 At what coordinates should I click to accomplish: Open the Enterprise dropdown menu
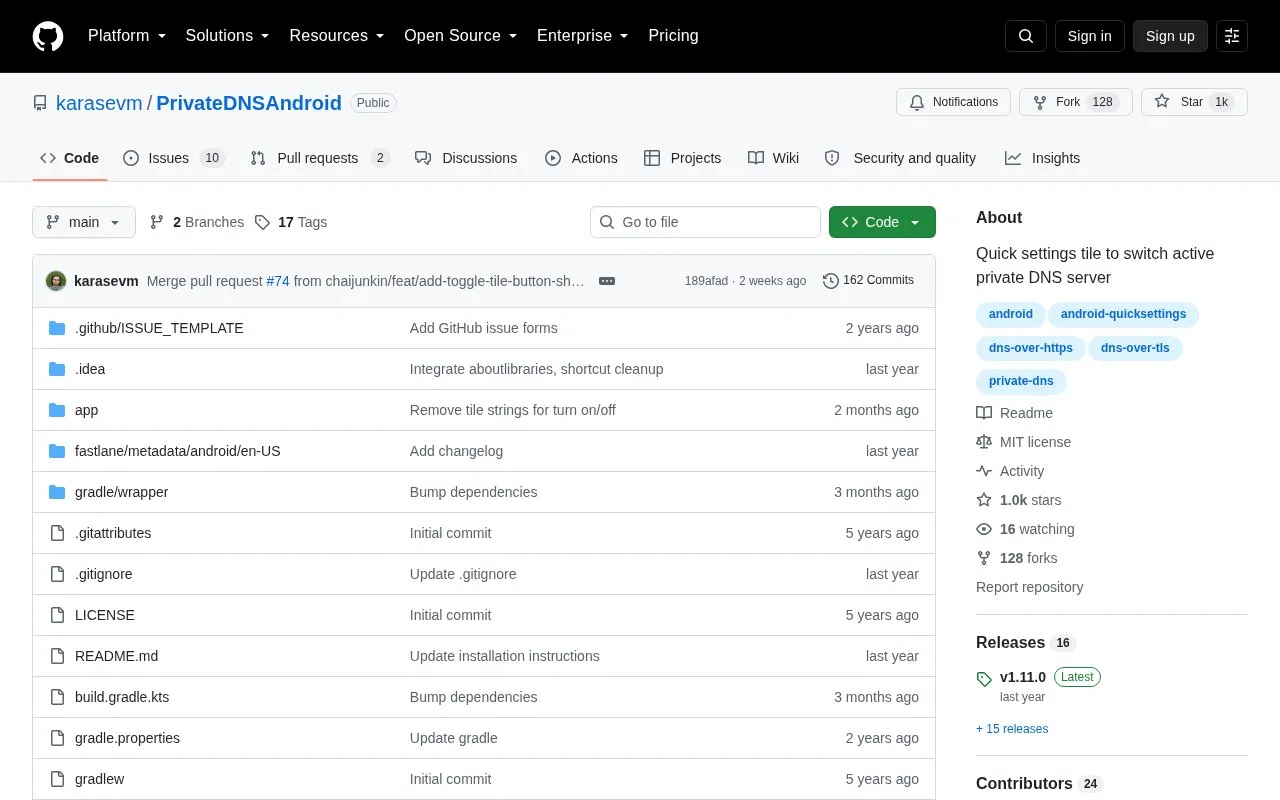tap(583, 36)
